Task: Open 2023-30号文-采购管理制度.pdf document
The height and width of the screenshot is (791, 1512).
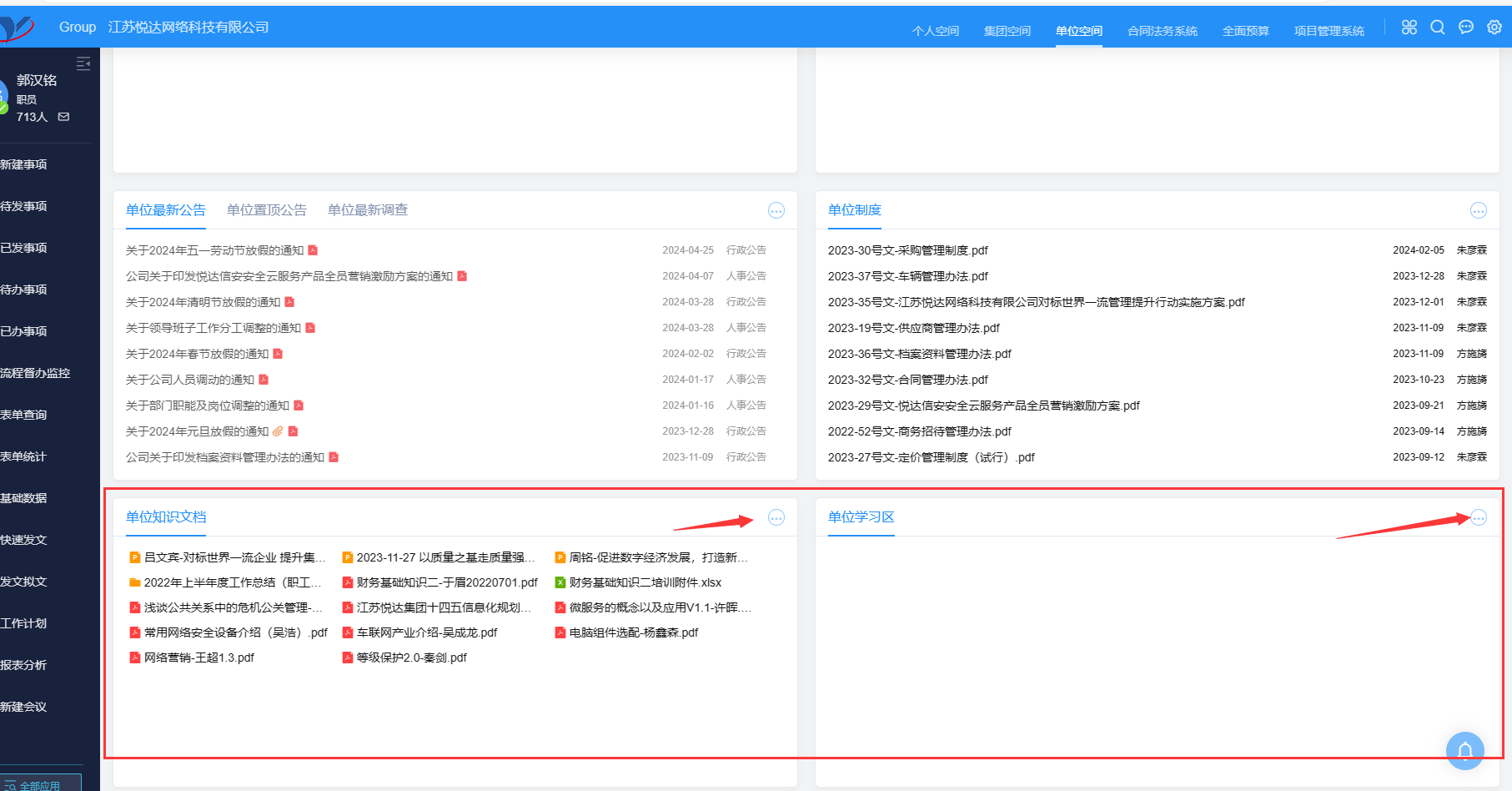Action: [x=907, y=250]
